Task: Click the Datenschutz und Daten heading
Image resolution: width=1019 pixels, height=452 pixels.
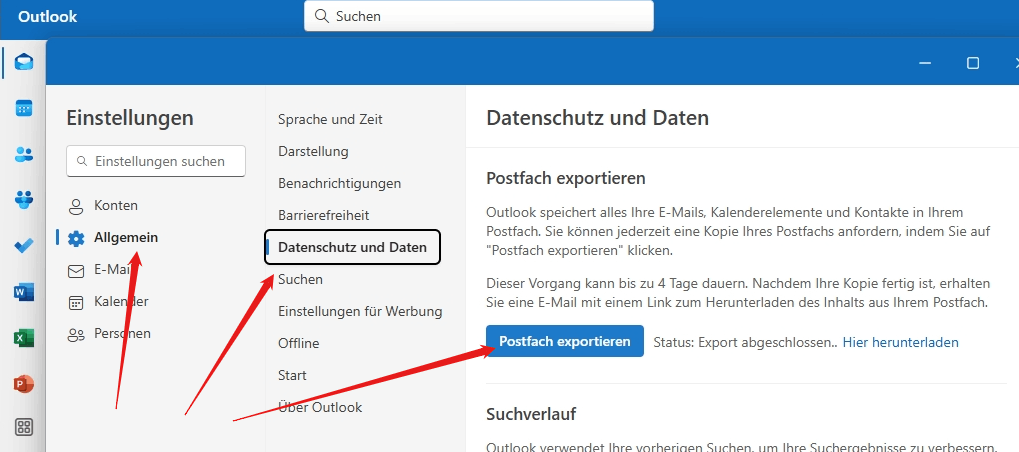Action: (597, 118)
